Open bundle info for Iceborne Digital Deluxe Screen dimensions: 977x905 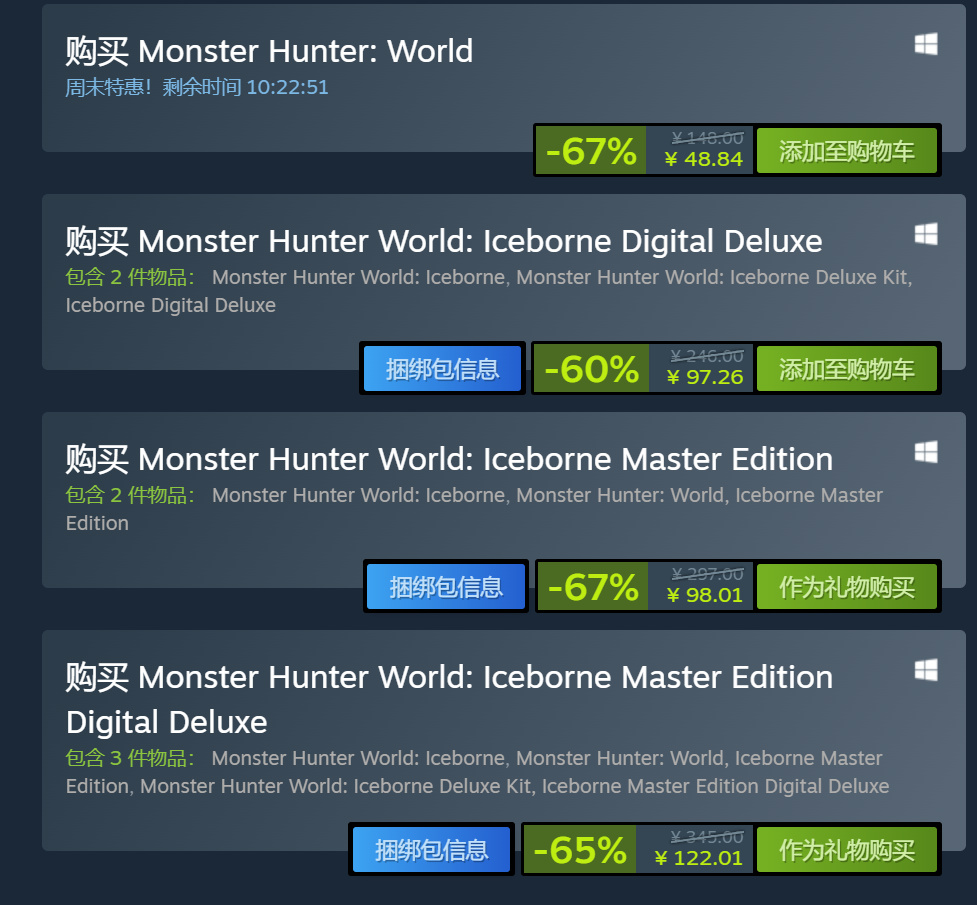click(x=442, y=369)
